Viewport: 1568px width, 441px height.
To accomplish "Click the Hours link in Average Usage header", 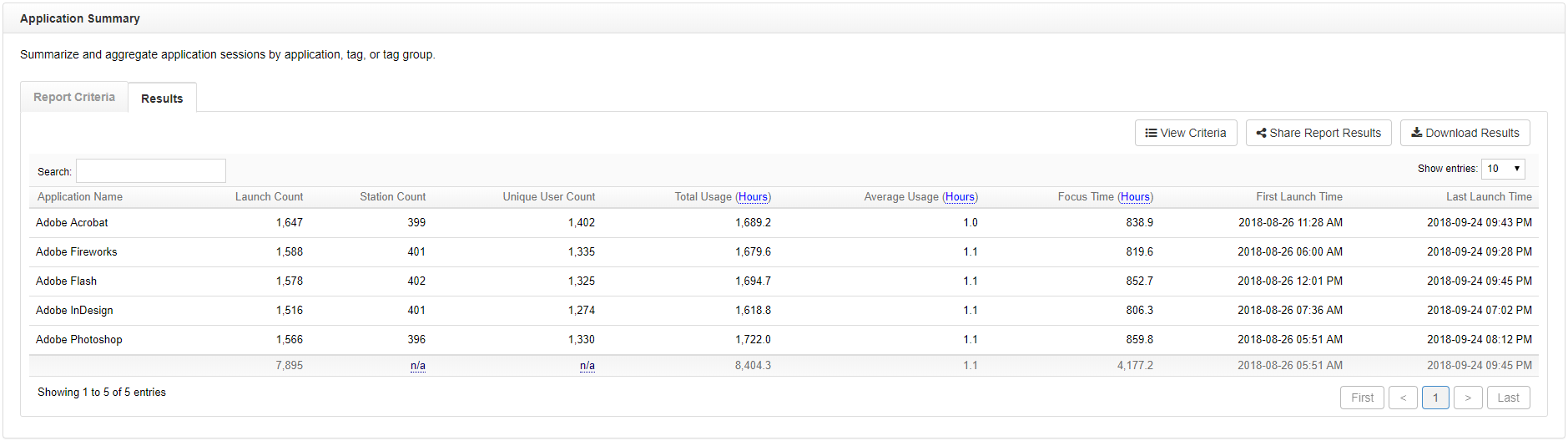I will (960, 197).
